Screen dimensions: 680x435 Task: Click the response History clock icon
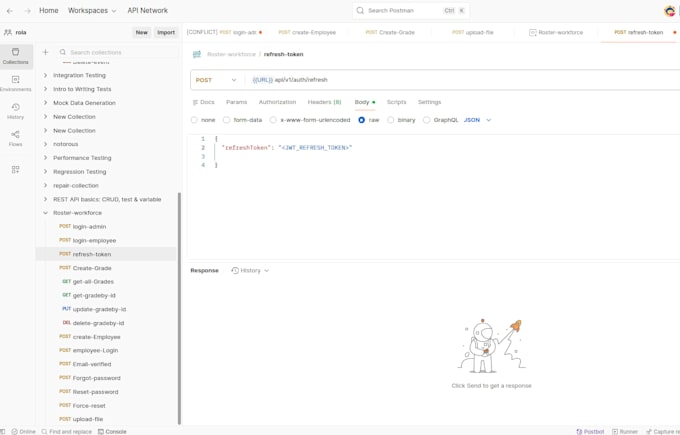[x=235, y=270]
